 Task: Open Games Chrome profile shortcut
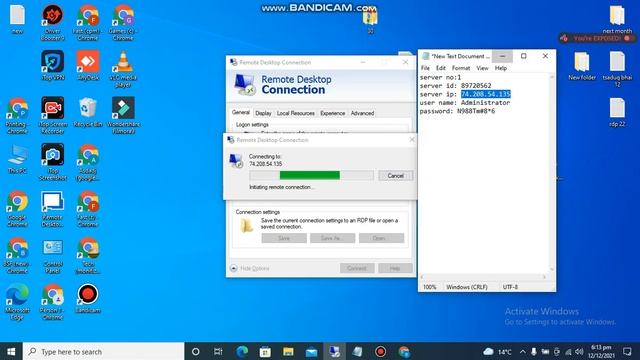[123, 22]
